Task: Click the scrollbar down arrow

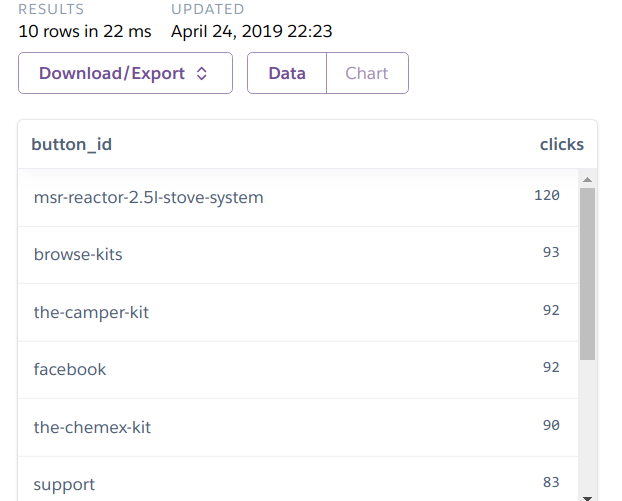Action: click(587, 493)
